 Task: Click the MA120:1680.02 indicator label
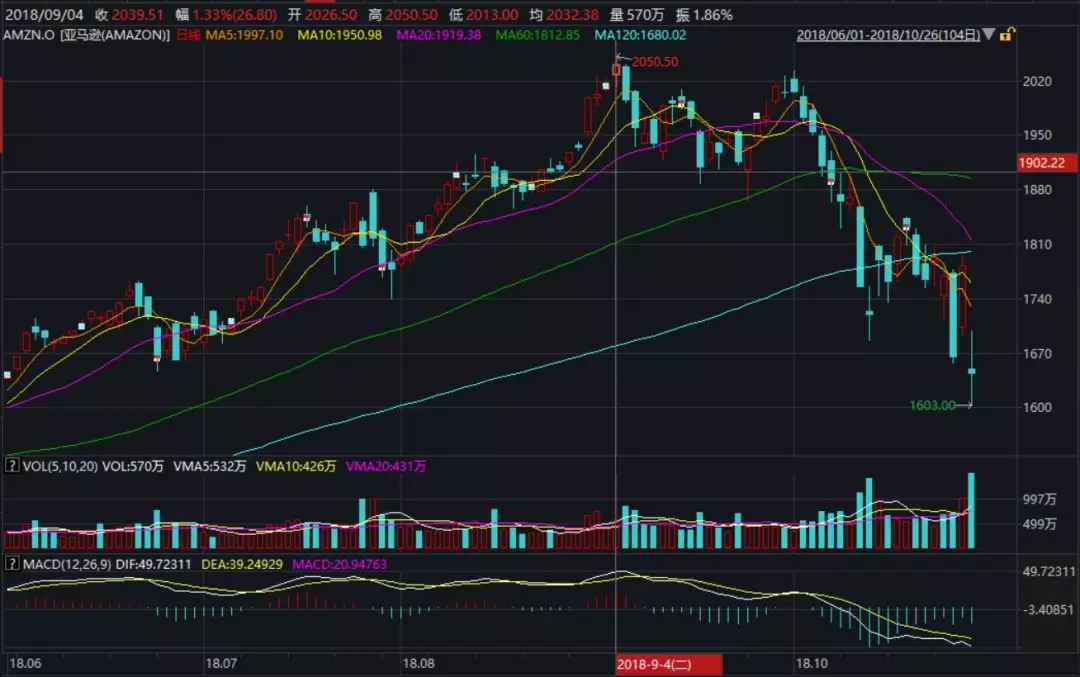[640, 34]
